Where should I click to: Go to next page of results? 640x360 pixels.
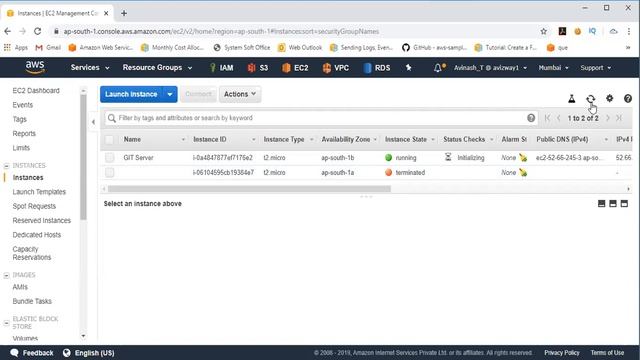(x=608, y=118)
